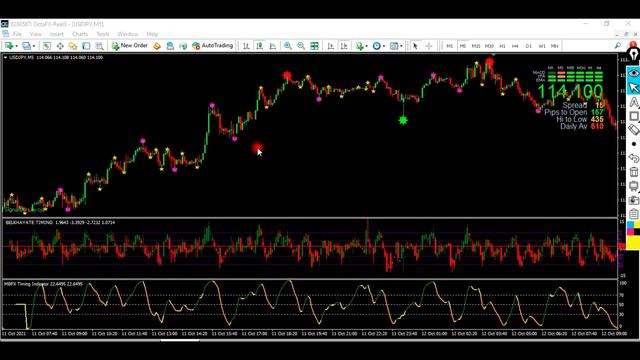Zoom out on the chart
This screenshot has width=640, height=360.
tap(301, 46)
